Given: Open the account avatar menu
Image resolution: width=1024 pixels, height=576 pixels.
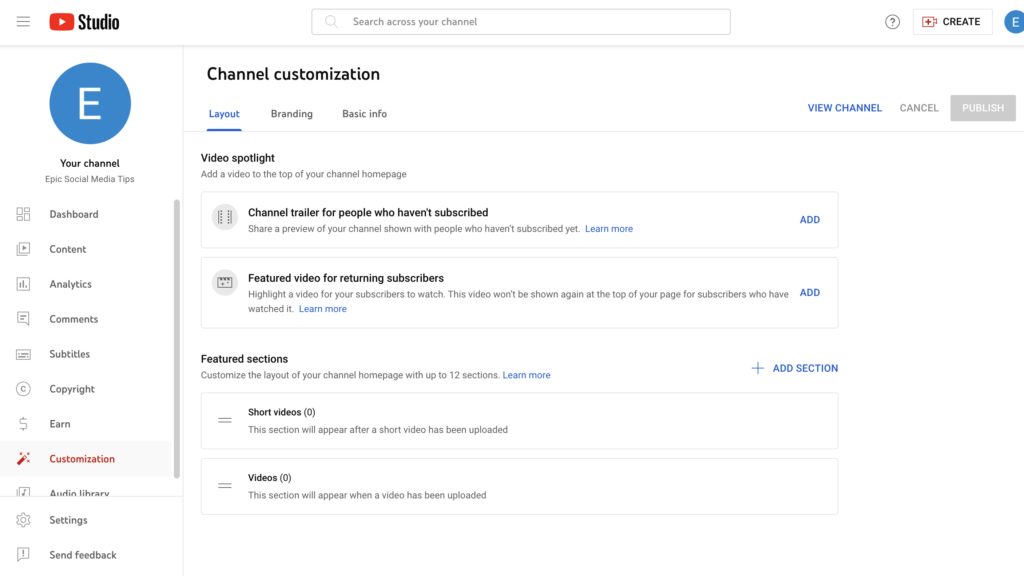Looking at the screenshot, I should (x=1013, y=22).
